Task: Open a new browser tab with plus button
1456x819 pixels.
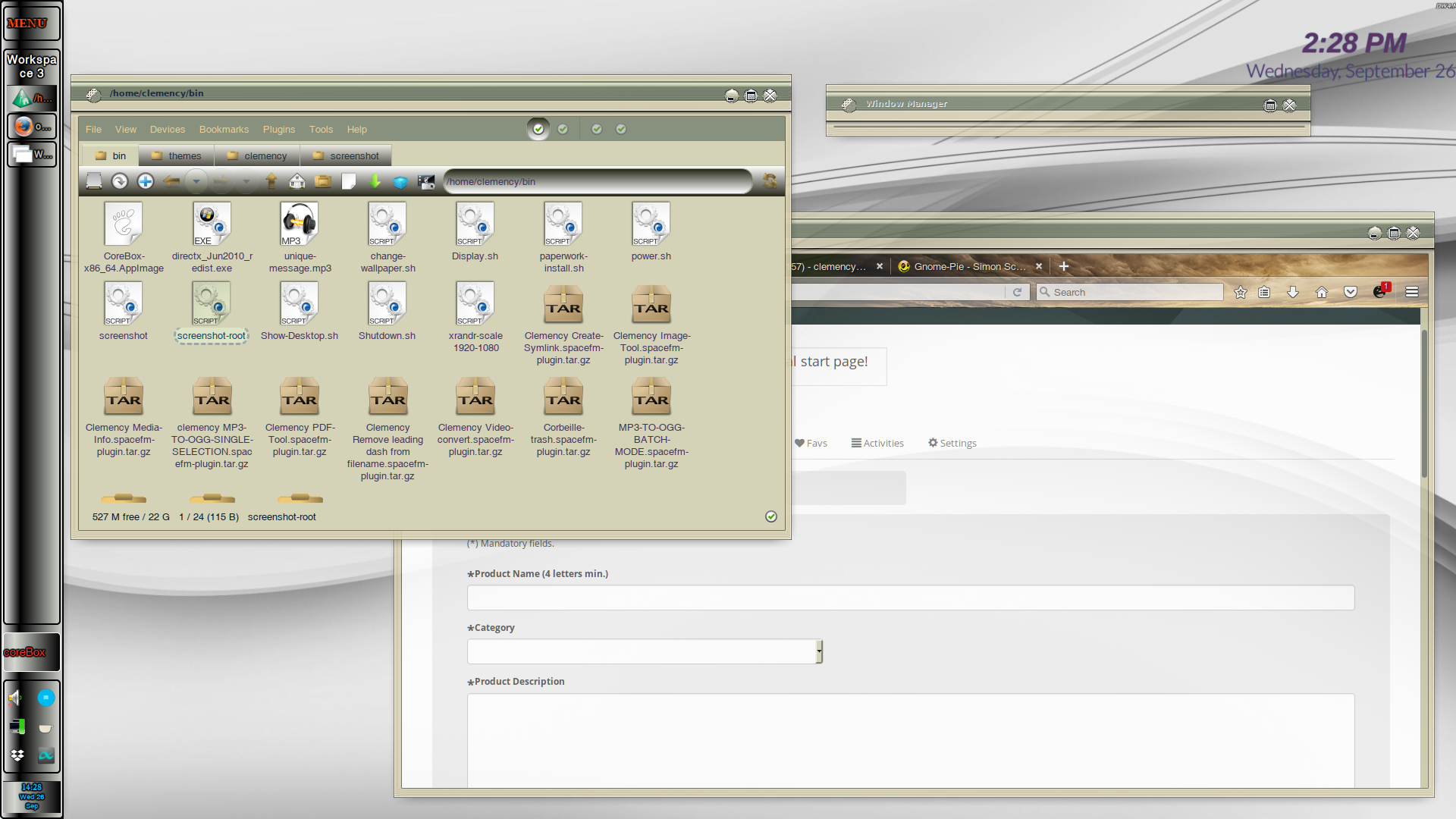Action: click(x=1064, y=266)
